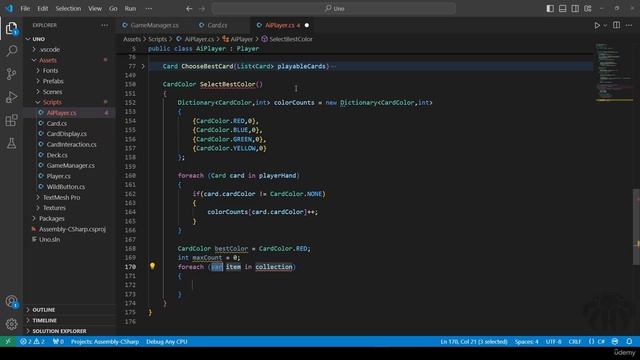Click the status bar icon left of the bell
Viewport: 640px width, 360px height.
615,342
